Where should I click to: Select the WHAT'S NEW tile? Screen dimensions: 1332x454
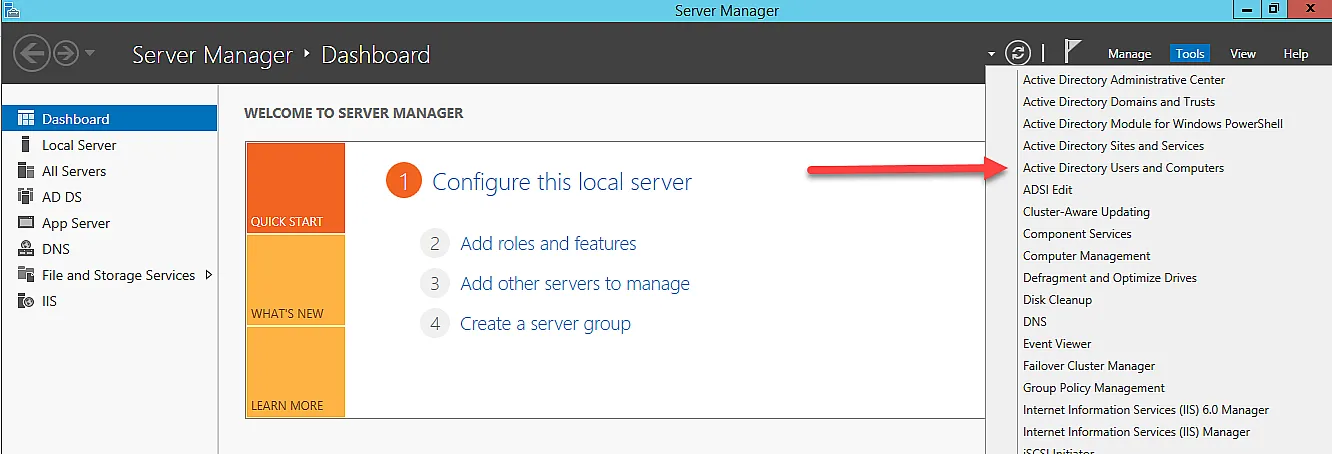pos(295,280)
